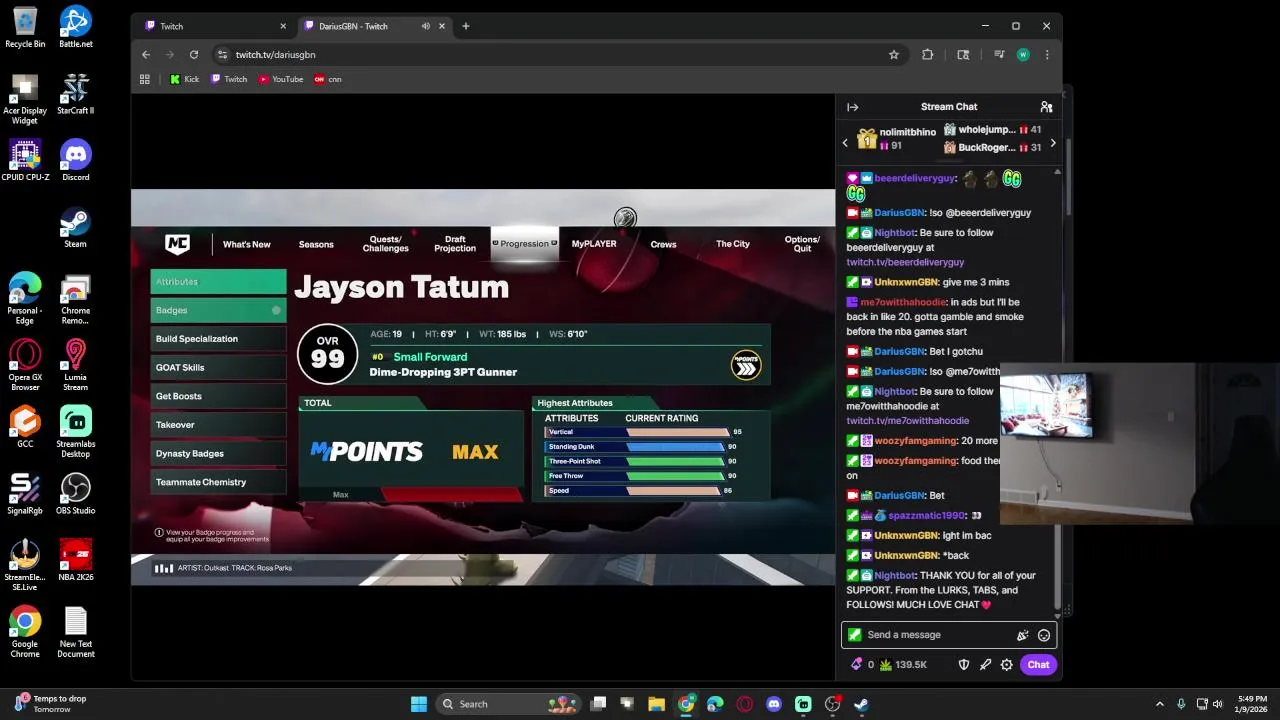Show hidden system tray icons chevron

coord(1160,704)
